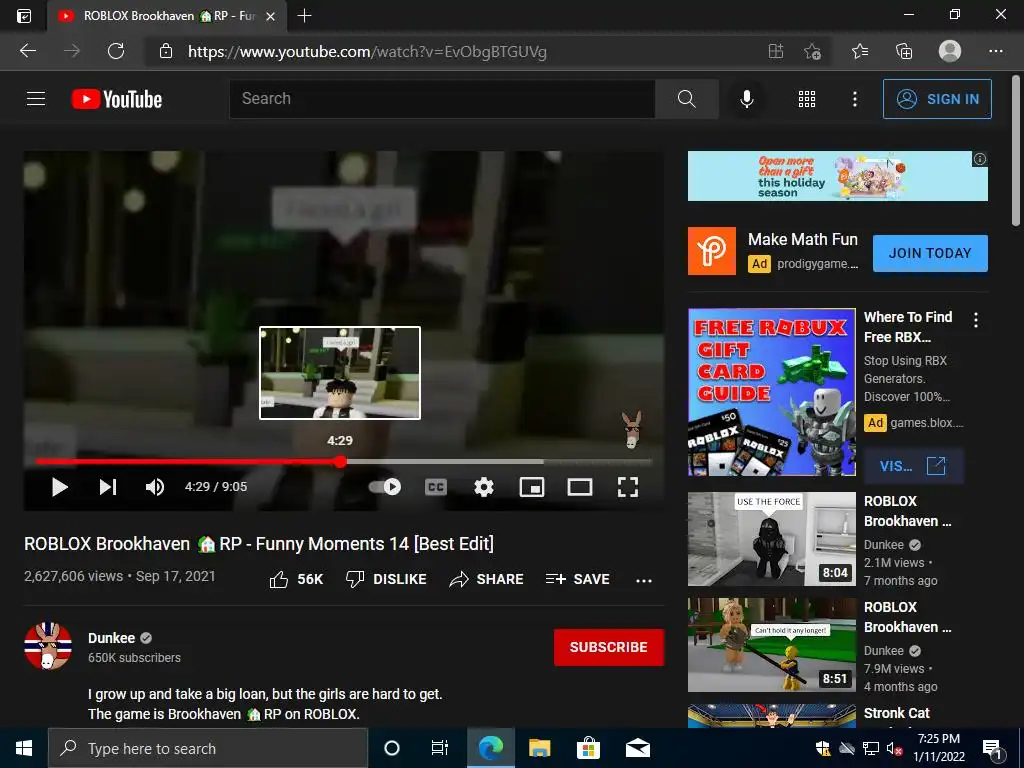Open the Dunkee channel name link

pyautogui.click(x=112, y=638)
